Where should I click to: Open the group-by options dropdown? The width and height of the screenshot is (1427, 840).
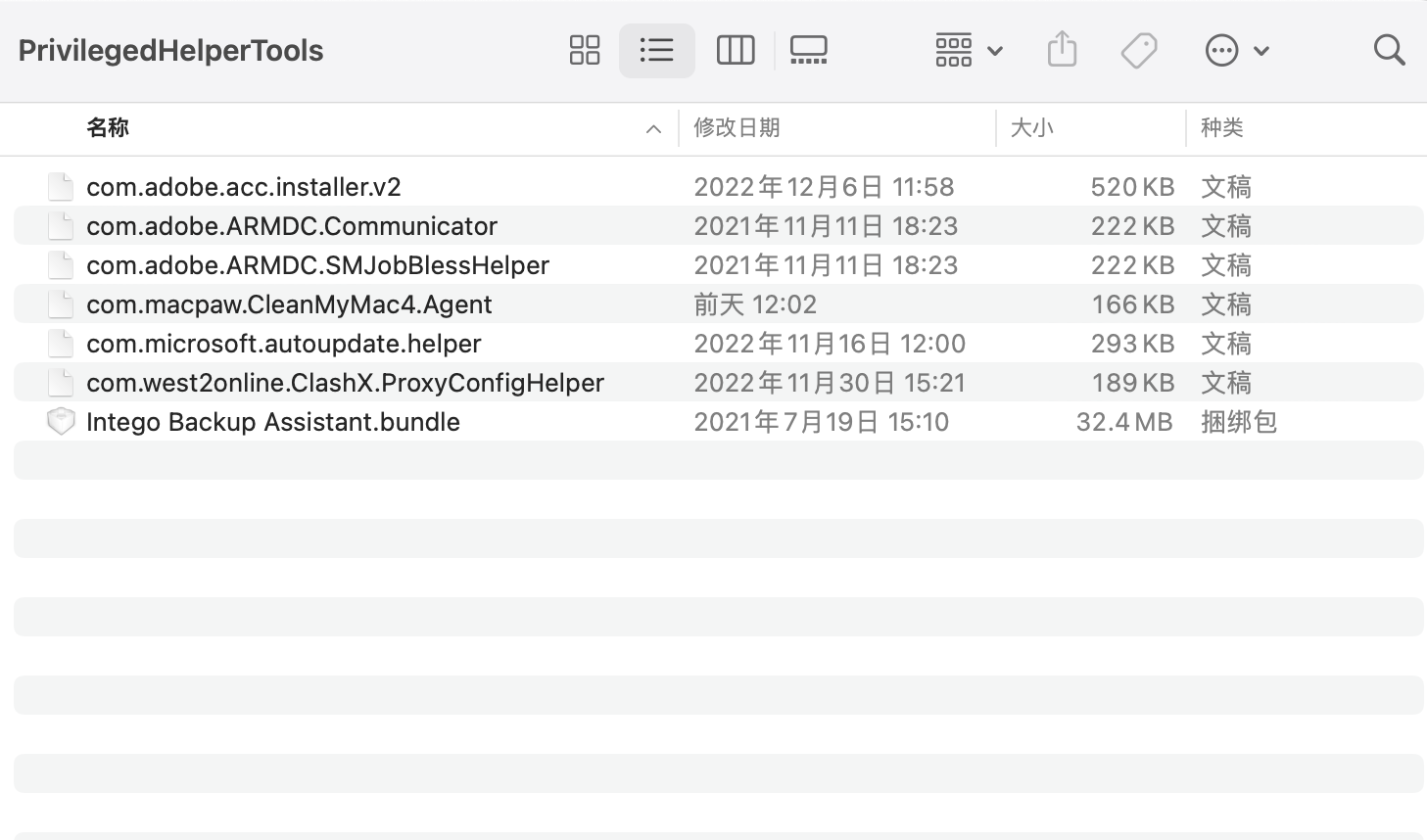point(968,50)
